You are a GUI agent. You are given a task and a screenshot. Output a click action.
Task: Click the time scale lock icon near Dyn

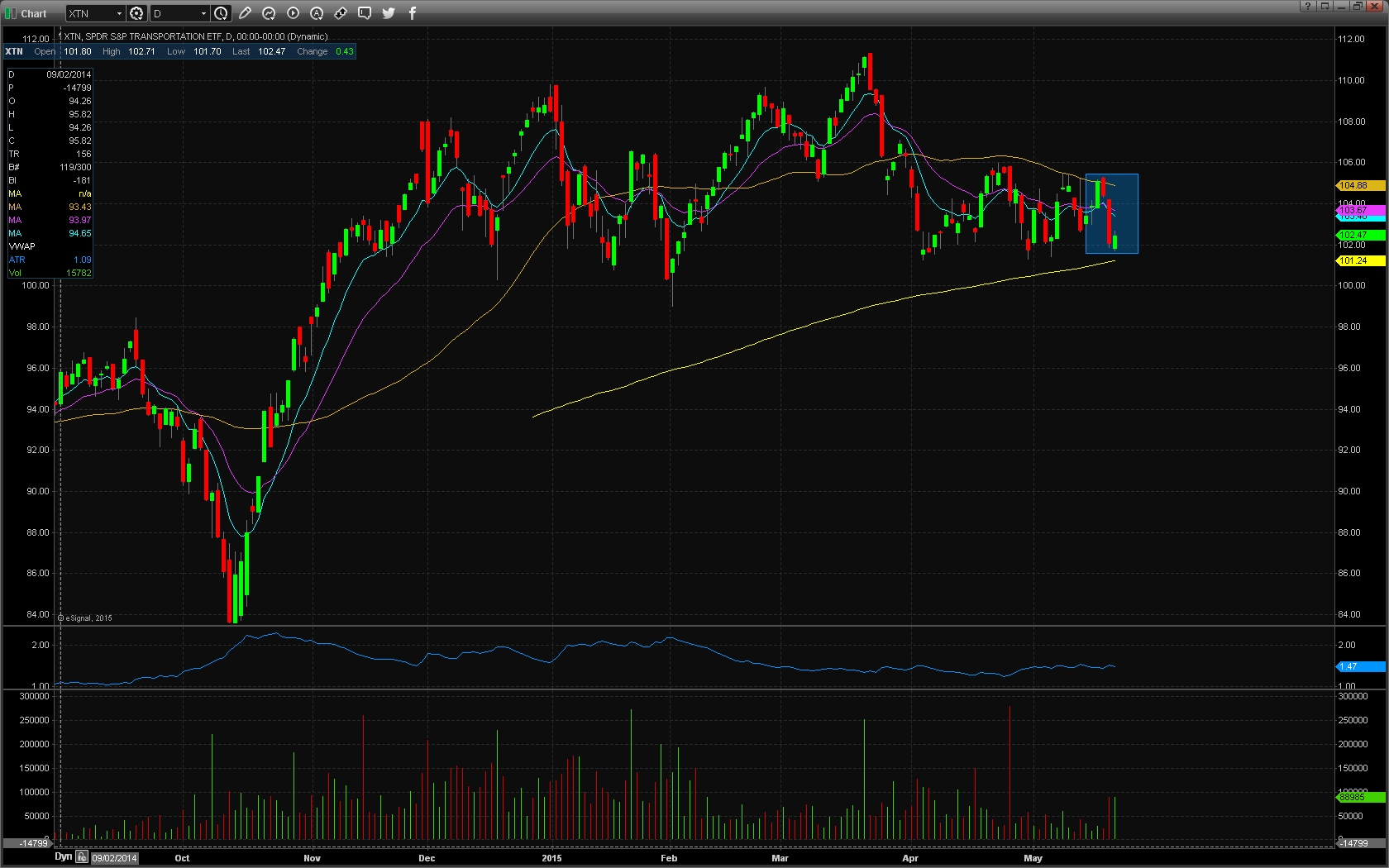82,857
